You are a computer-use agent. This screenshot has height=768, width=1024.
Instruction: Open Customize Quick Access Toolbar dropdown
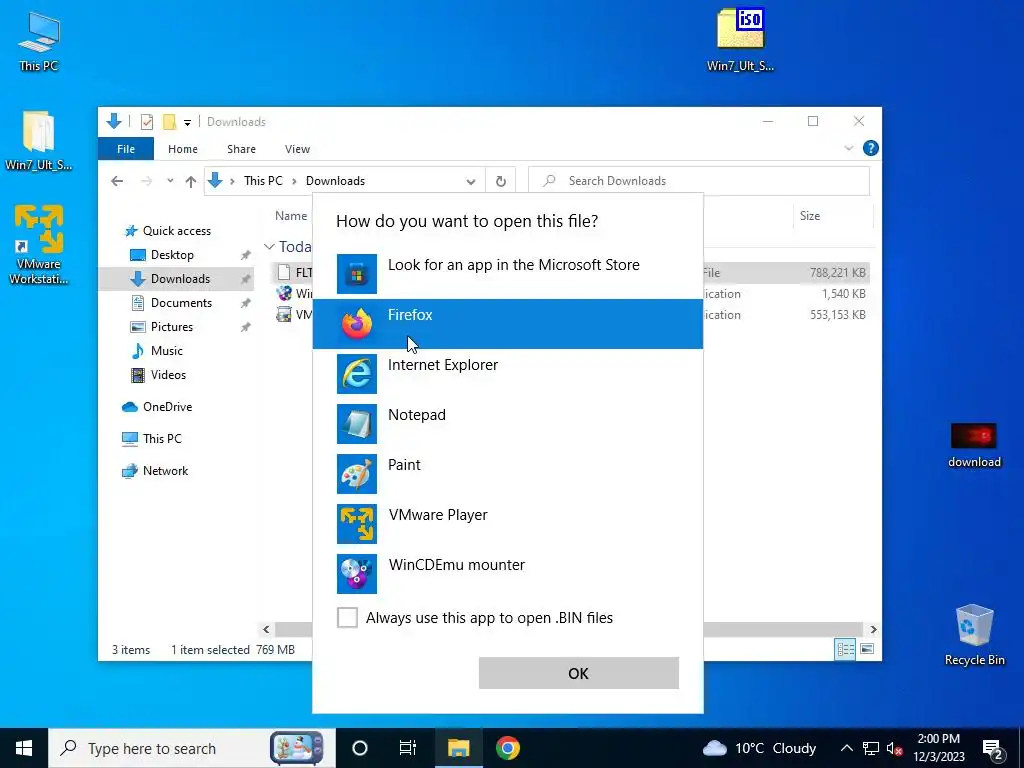click(187, 122)
